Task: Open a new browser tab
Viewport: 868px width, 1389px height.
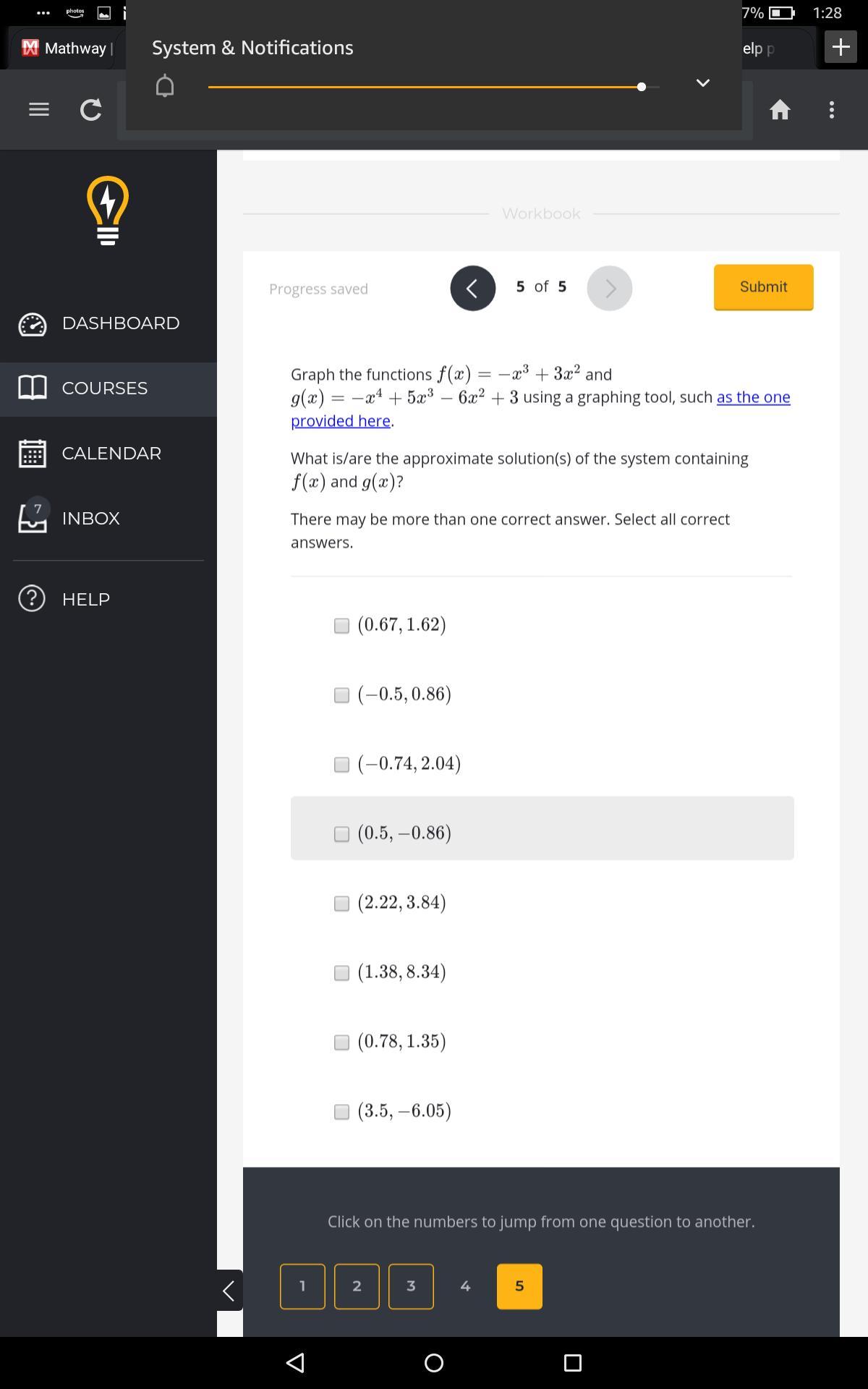Action: click(841, 47)
